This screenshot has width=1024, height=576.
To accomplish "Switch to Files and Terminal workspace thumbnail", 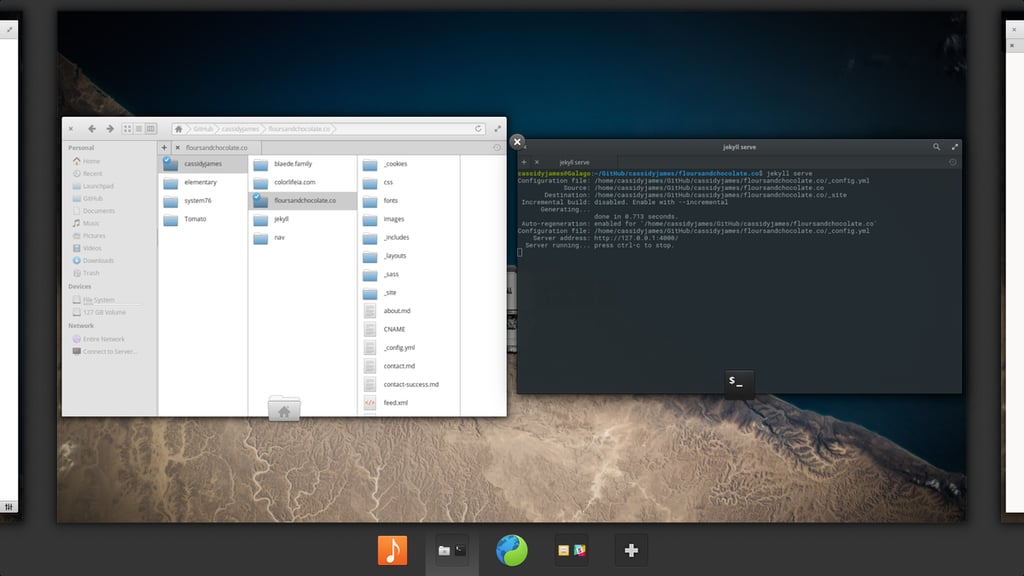I will [x=452, y=551].
